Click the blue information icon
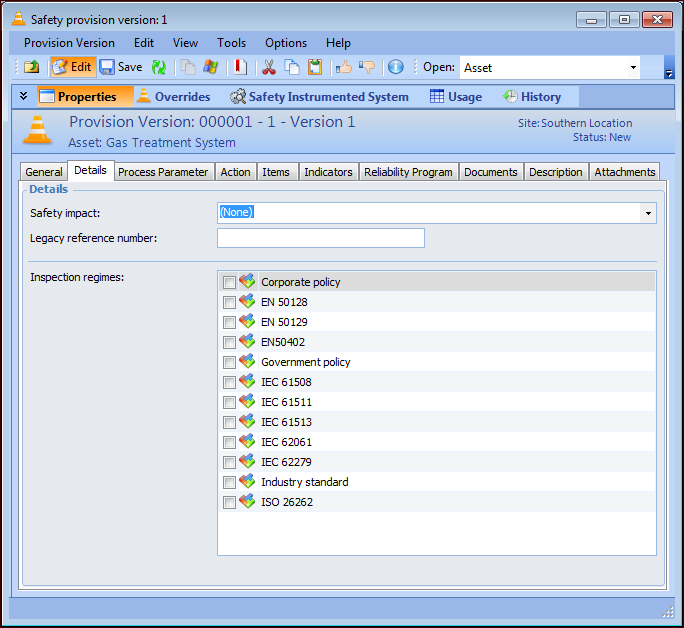Screen dimensions: 684x628 (395, 67)
